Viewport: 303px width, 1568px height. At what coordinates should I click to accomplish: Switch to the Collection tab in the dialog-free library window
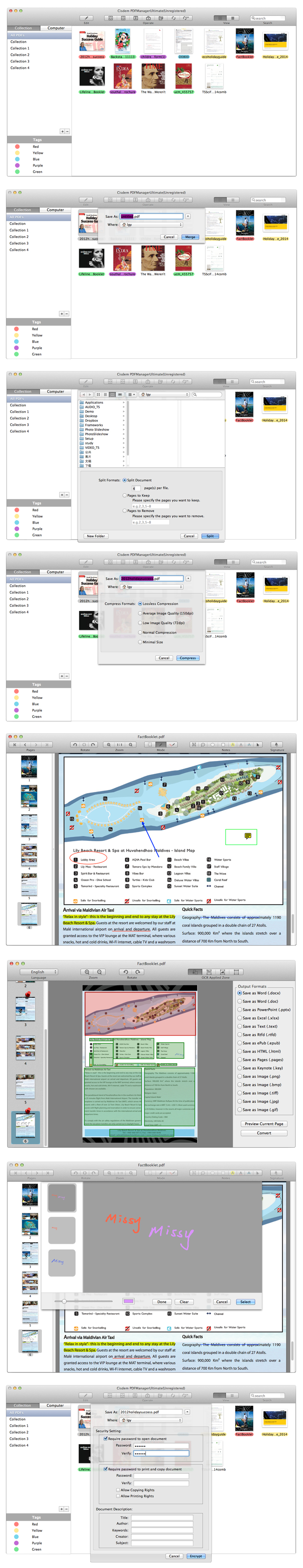click(x=23, y=28)
